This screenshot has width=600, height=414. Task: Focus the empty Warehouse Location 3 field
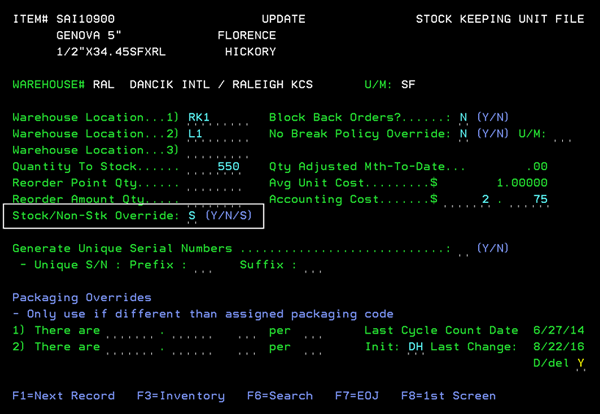[213, 151]
